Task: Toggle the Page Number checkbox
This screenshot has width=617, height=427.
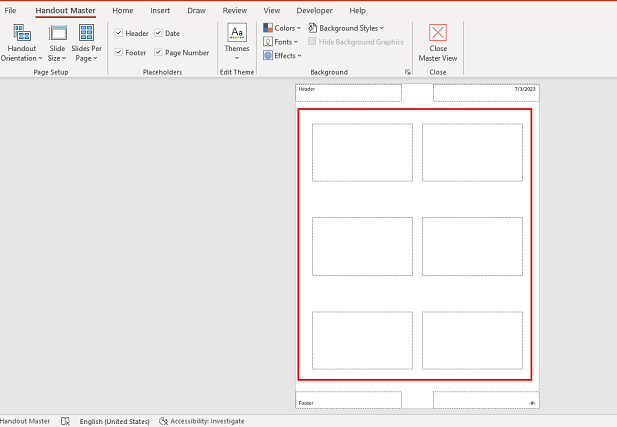Action: (x=158, y=52)
